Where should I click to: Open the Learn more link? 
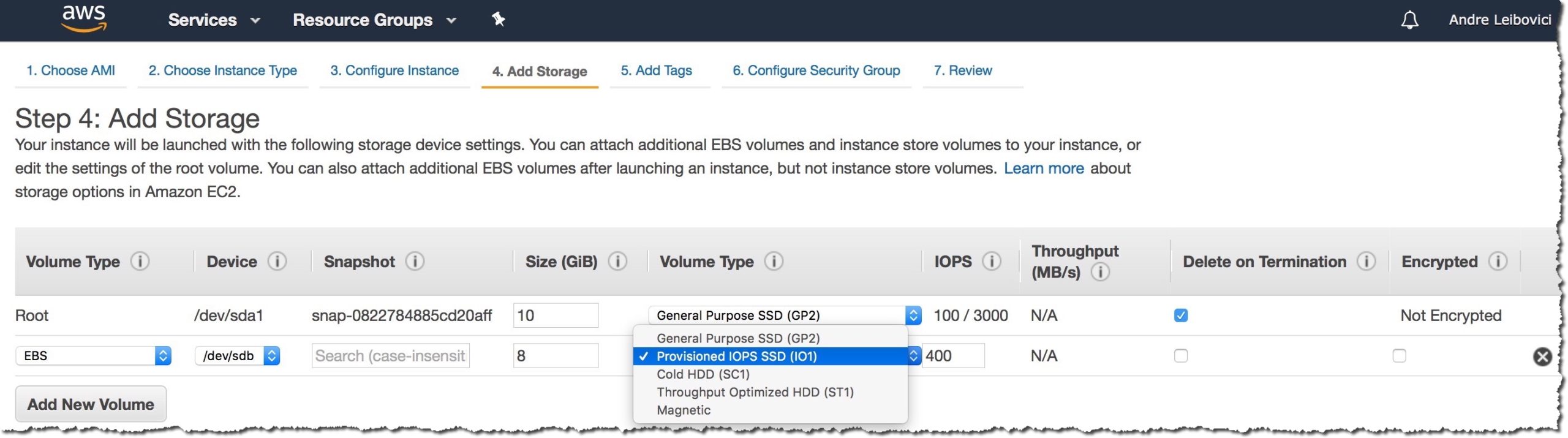tap(1043, 168)
